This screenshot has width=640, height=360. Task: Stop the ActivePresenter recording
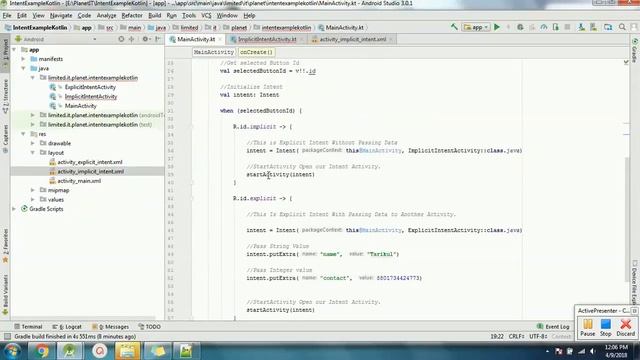point(606,328)
